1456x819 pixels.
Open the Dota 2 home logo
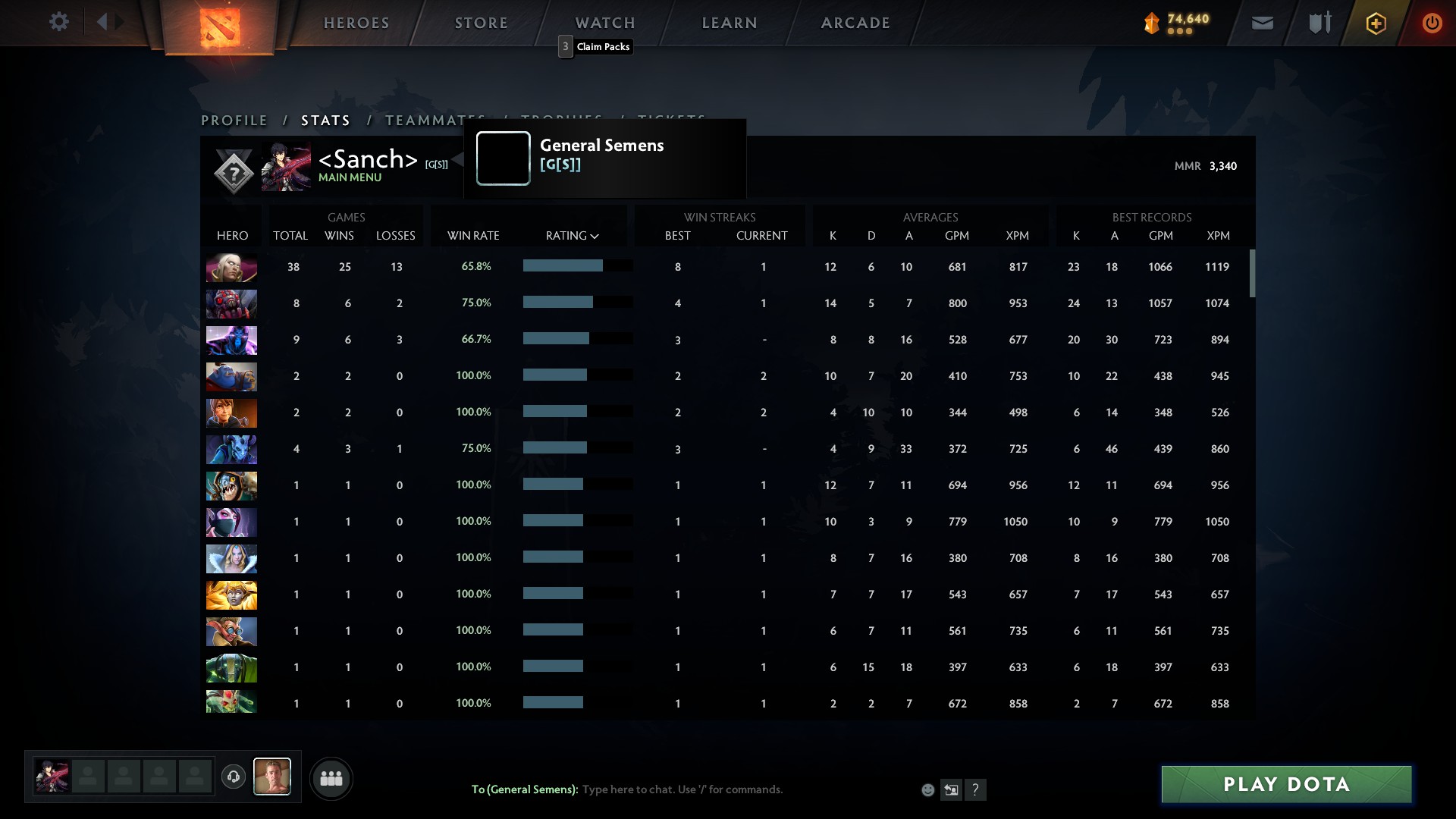tap(220, 27)
